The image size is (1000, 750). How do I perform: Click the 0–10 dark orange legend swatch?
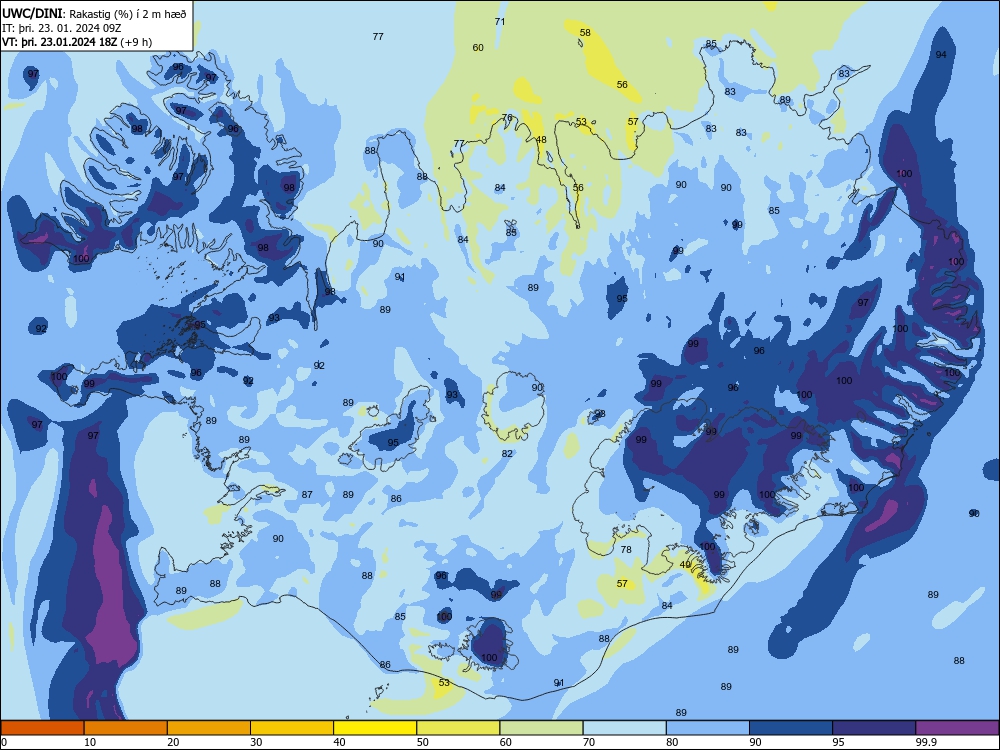click(x=42, y=728)
